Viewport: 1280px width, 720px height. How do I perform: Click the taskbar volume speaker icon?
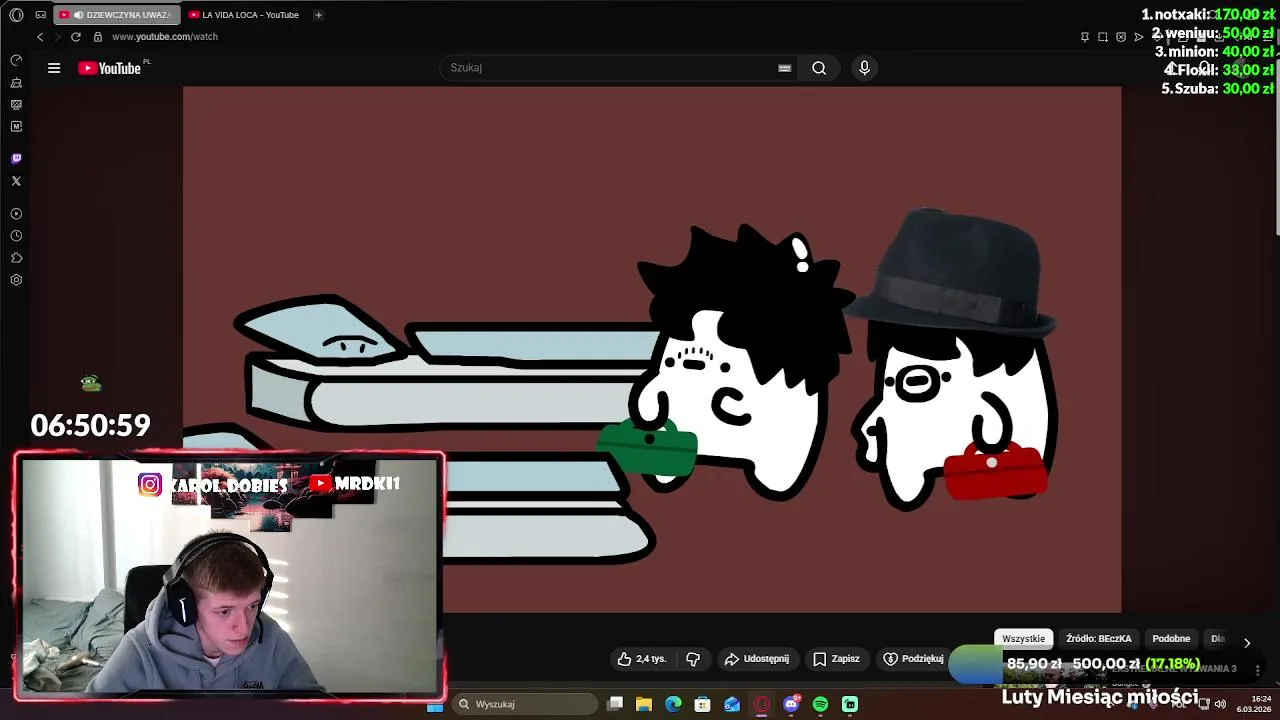pyautogui.click(x=1220, y=704)
